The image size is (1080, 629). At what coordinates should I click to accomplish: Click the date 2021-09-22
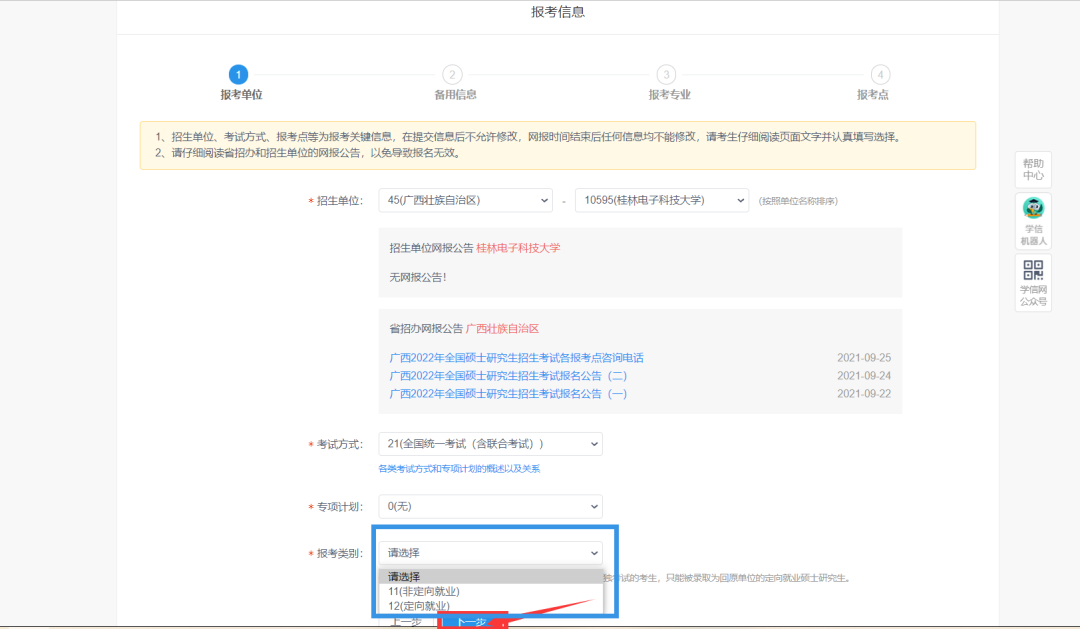coord(864,393)
